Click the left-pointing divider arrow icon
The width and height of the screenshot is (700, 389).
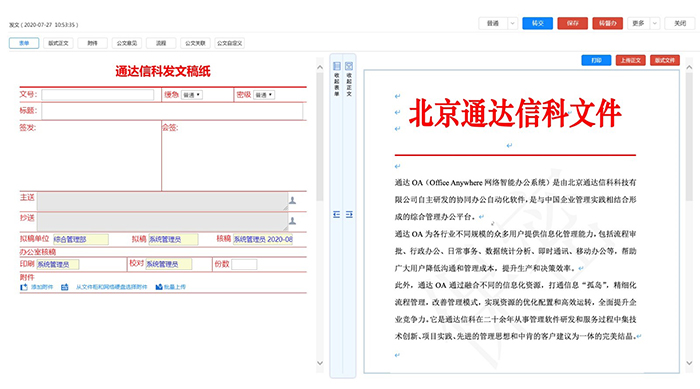(x=337, y=215)
